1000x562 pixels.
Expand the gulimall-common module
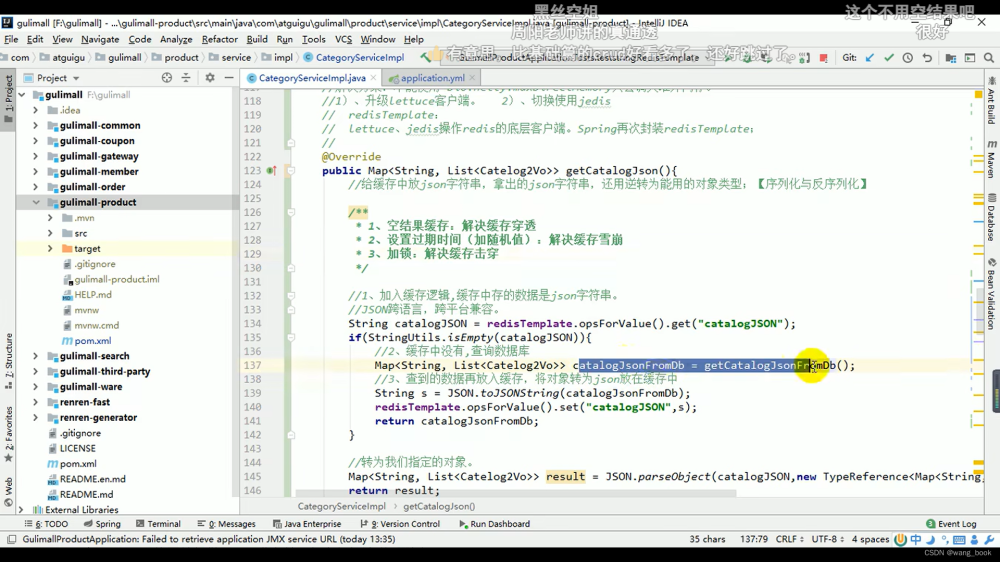[x=36, y=126]
